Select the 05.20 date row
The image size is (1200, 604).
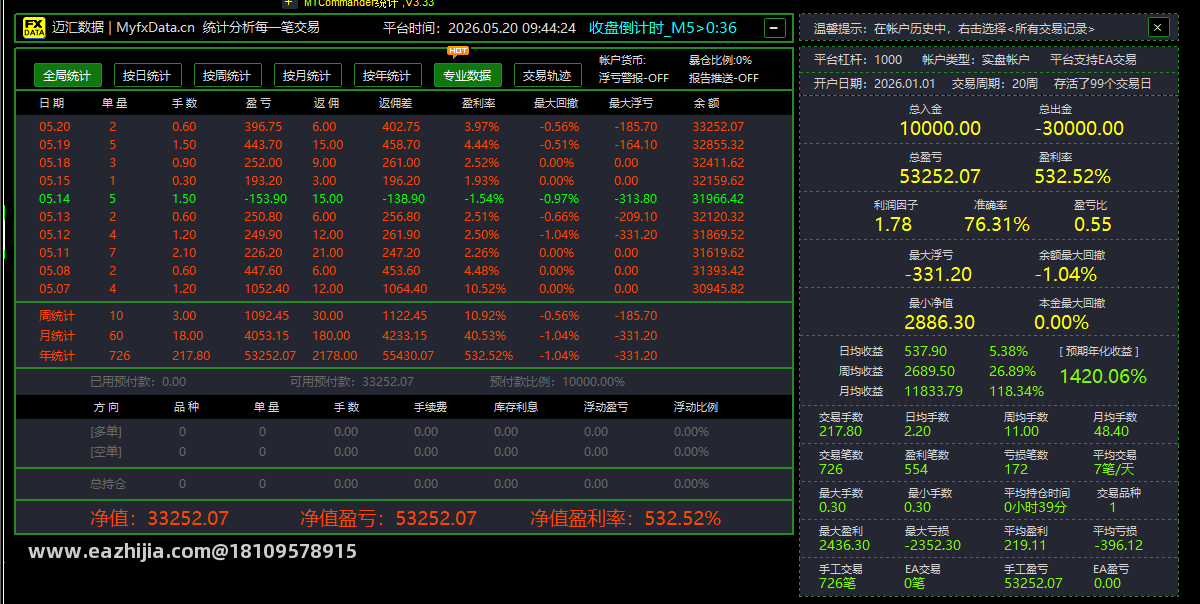pyautogui.click(x=404, y=126)
